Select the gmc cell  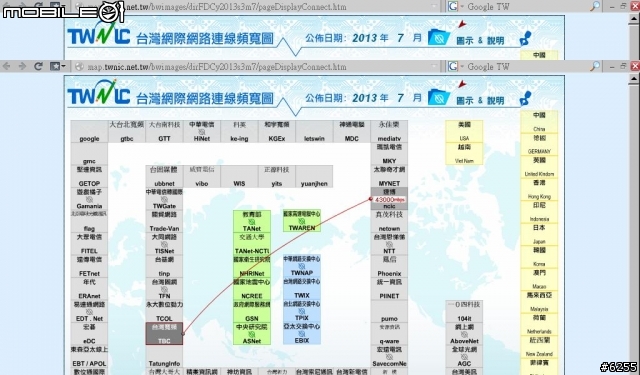pyautogui.click(x=89, y=154)
